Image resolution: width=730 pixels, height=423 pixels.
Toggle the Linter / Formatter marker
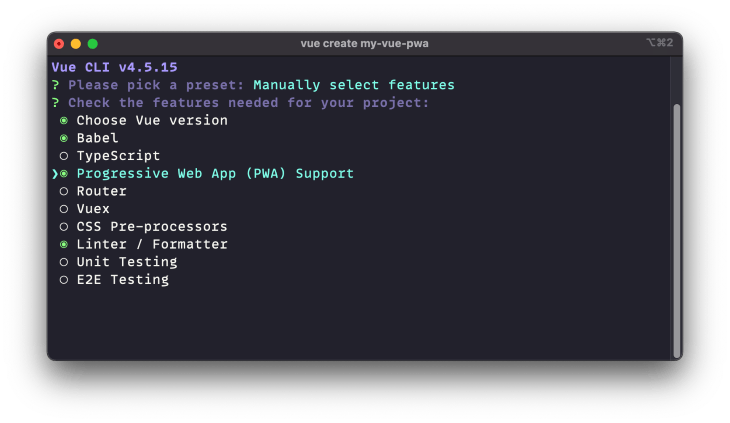point(64,245)
